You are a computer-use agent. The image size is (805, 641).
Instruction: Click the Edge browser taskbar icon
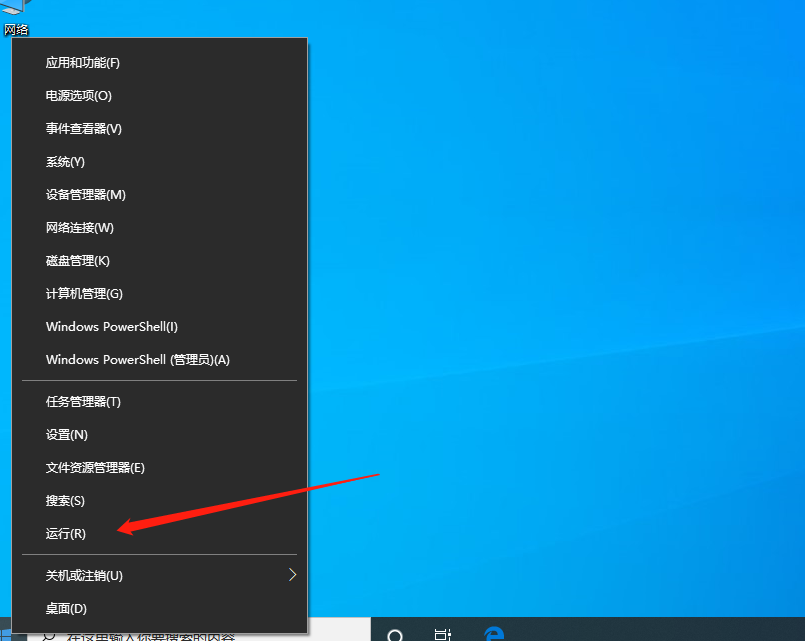click(x=493, y=634)
